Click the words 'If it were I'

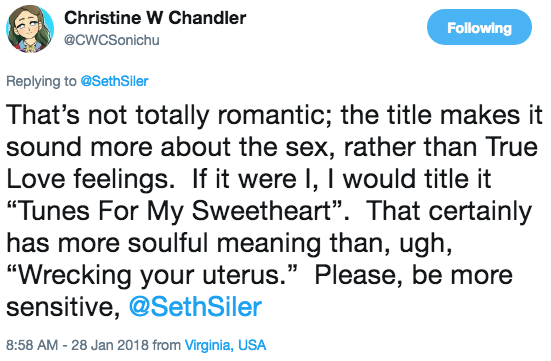(255, 179)
